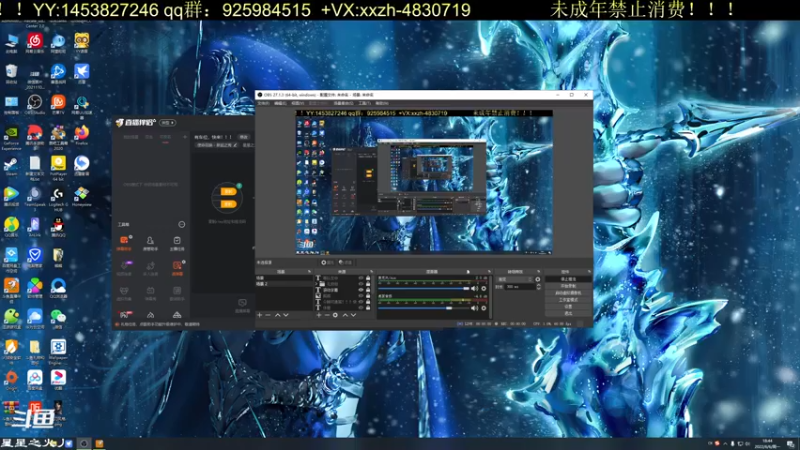Move the OBS scene down
This screenshot has height=450, width=800.
pos(286,315)
